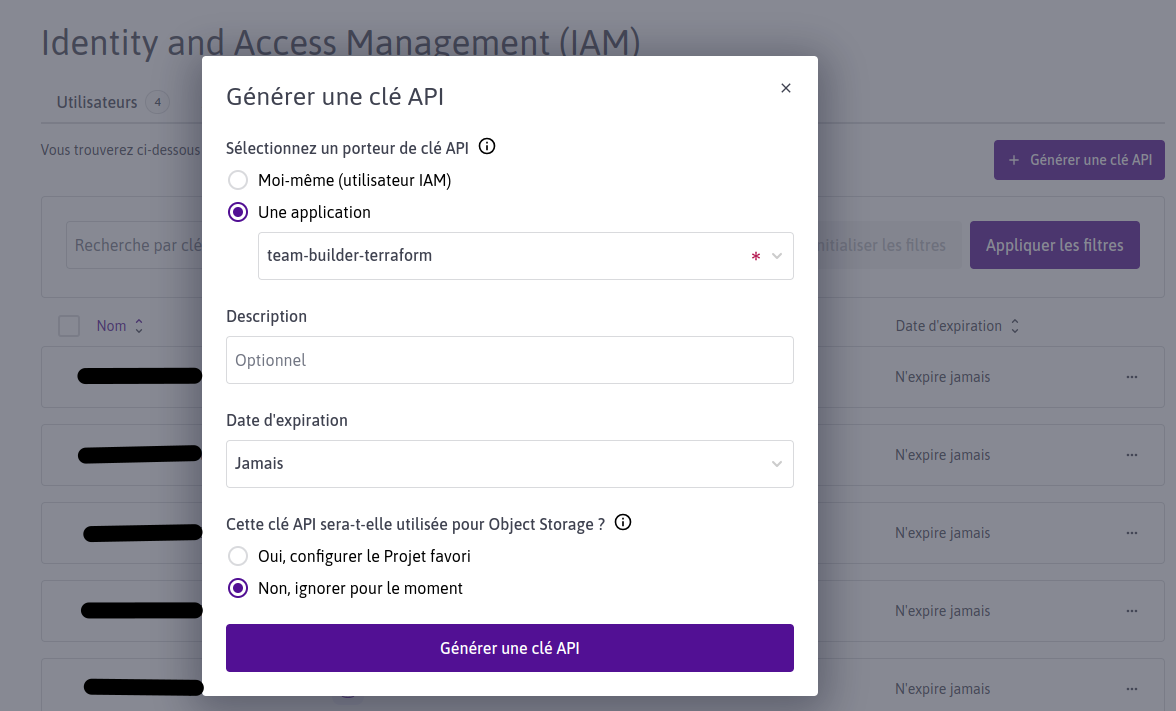Open more options for third API key row
The width and height of the screenshot is (1176, 711).
(x=1132, y=533)
